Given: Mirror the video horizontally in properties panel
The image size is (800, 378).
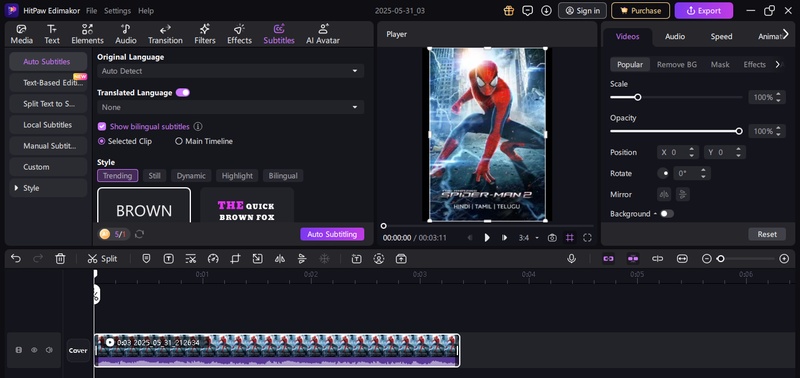Looking at the screenshot, I should click(664, 194).
